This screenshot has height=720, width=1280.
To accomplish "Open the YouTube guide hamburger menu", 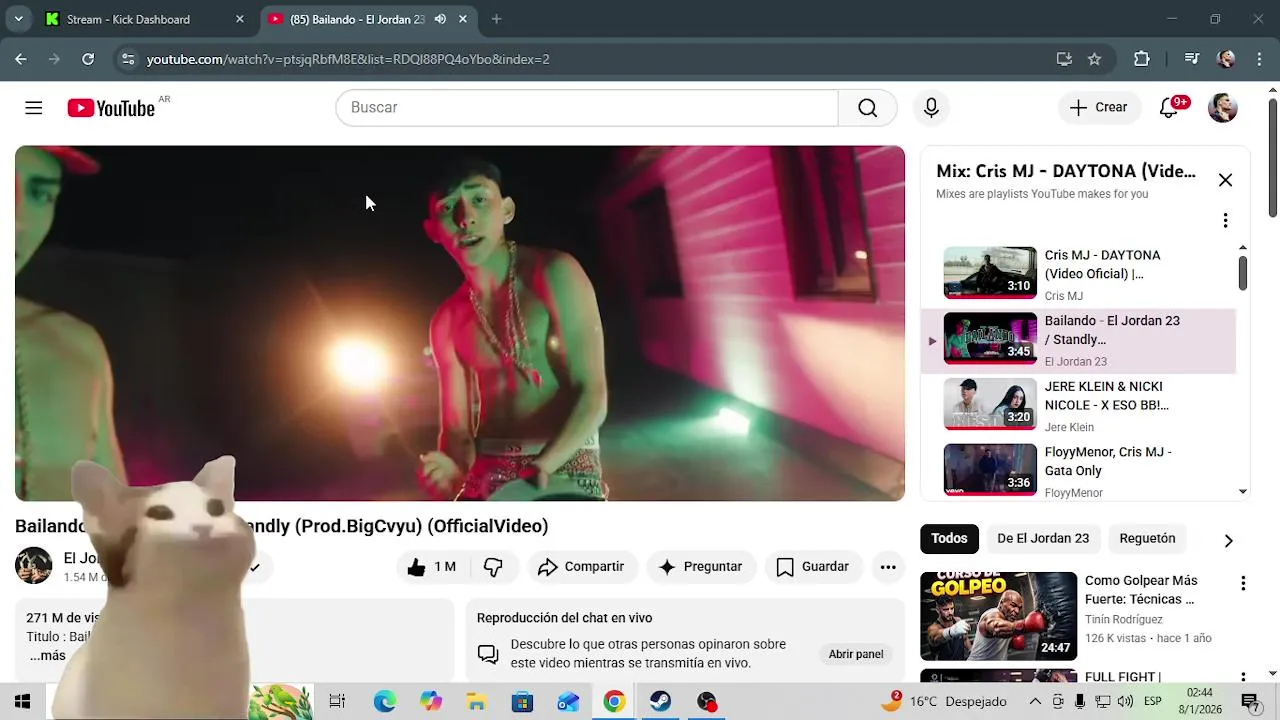I will click(x=34, y=108).
